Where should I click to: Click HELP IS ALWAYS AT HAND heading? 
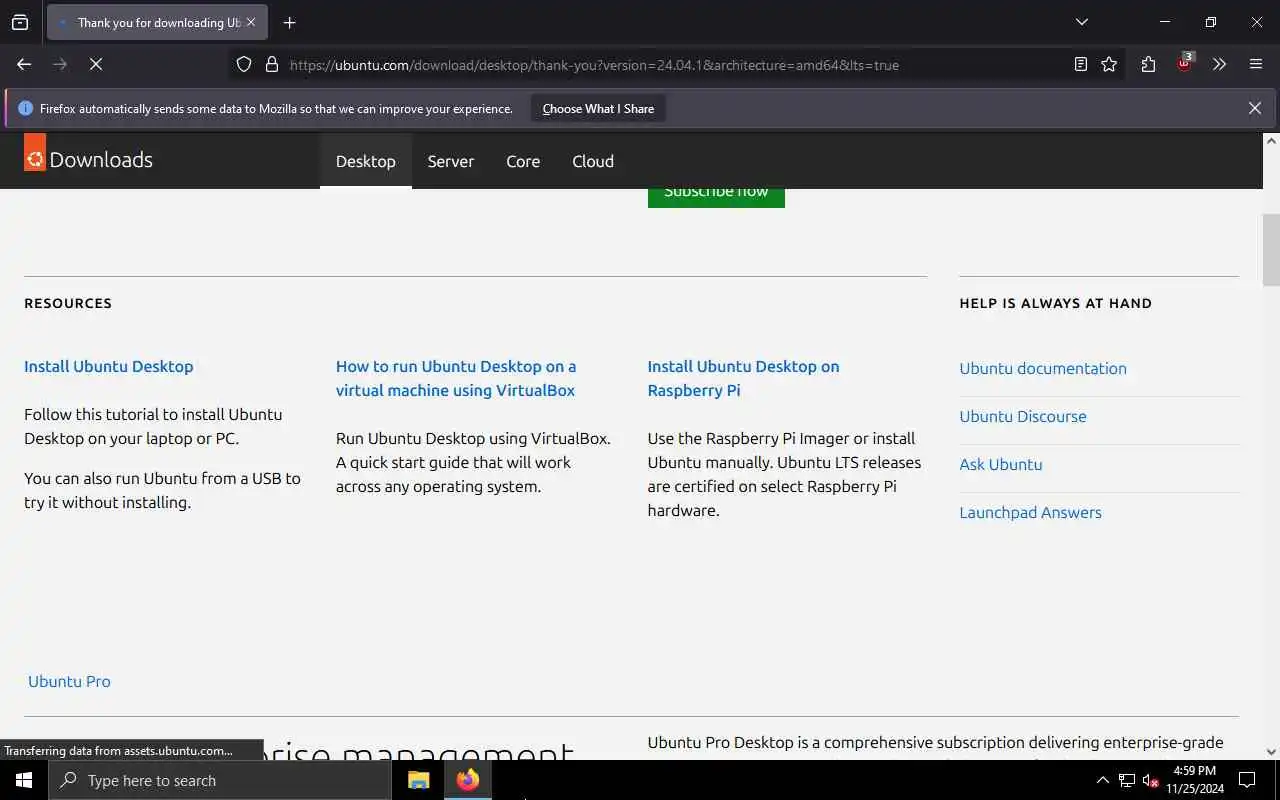pos(1055,303)
